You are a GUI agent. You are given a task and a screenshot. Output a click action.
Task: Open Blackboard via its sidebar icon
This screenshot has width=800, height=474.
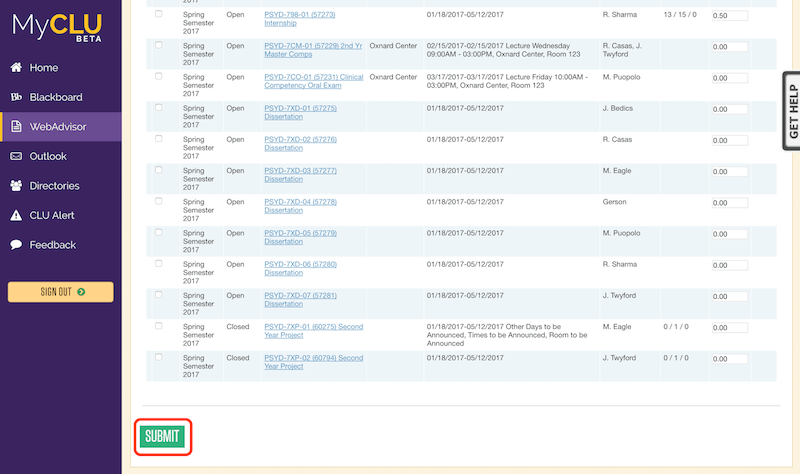pos(16,97)
